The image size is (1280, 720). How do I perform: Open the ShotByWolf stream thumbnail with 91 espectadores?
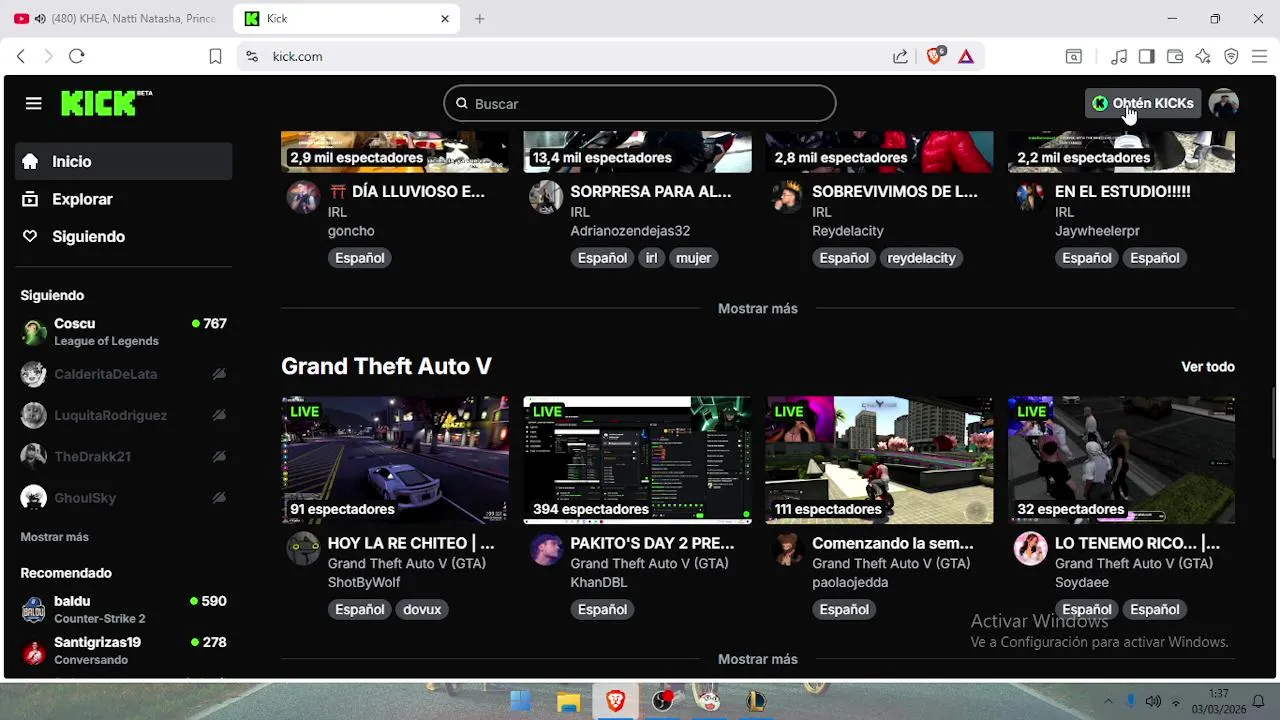394,460
